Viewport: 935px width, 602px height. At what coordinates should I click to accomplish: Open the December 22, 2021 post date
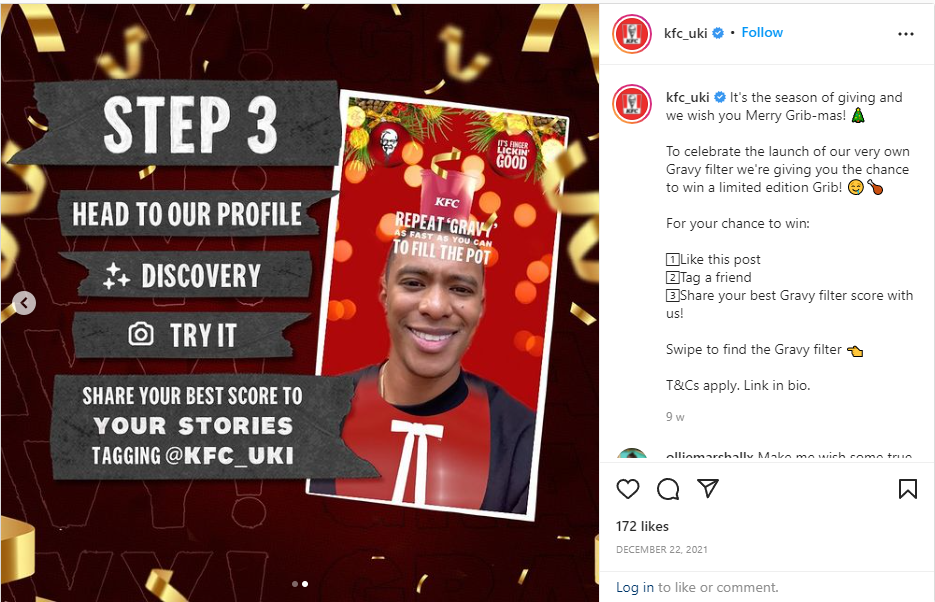(x=662, y=550)
